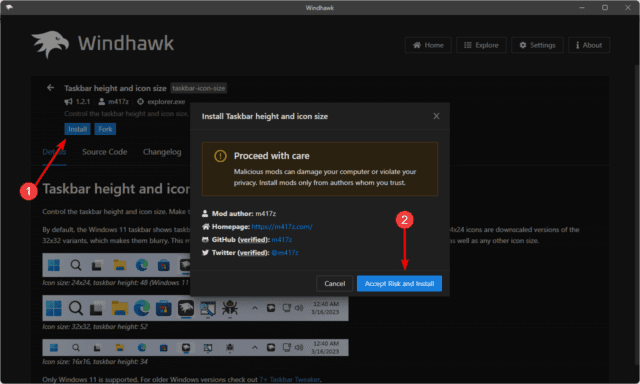The image size is (640, 384).
Task: Open the Twitter @m417z link
Action: (284, 253)
